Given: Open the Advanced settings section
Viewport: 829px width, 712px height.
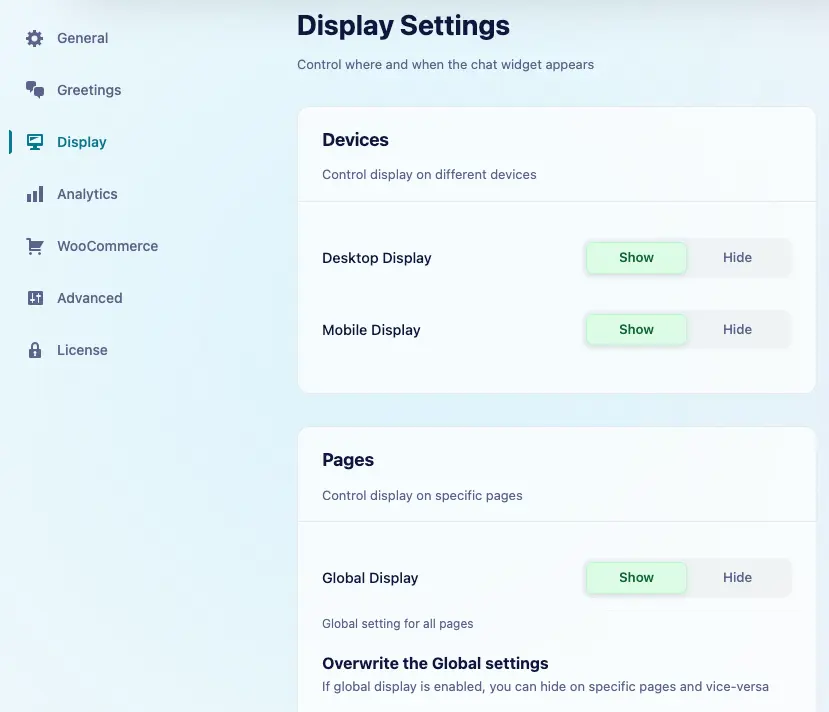Looking at the screenshot, I should pyautogui.click(x=89, y=298).
